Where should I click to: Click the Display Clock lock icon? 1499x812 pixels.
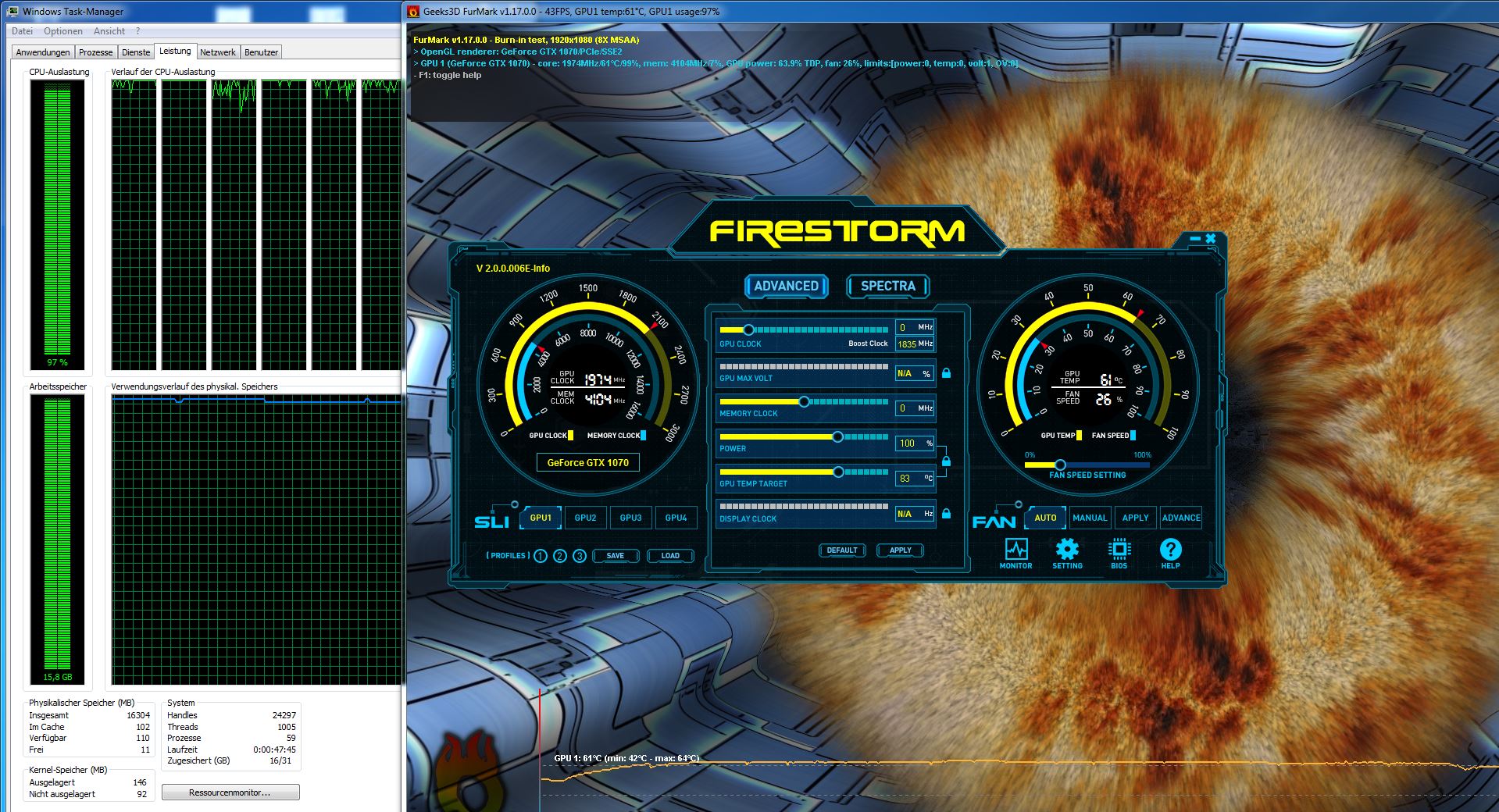pyautogui.click(x=946, y=514)
